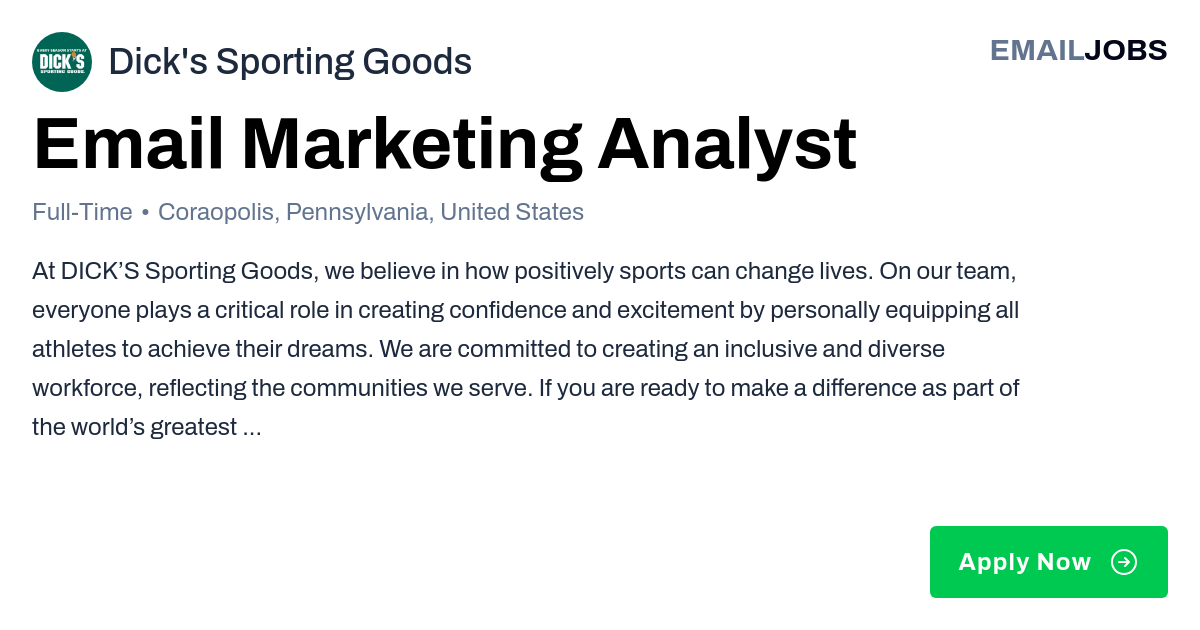Click the Apply Now button
This screenshot has height=630, width=1200.
tap(1049, 562)
